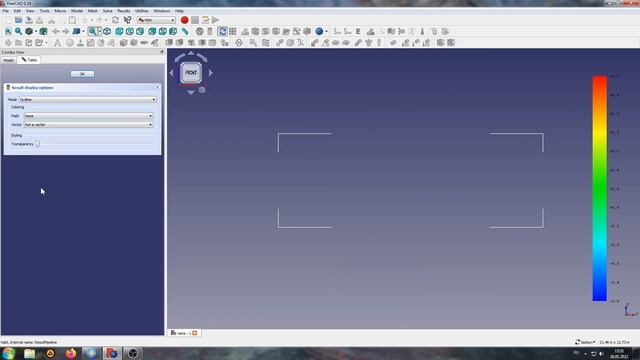Click the draw style icon

[29, 31]
